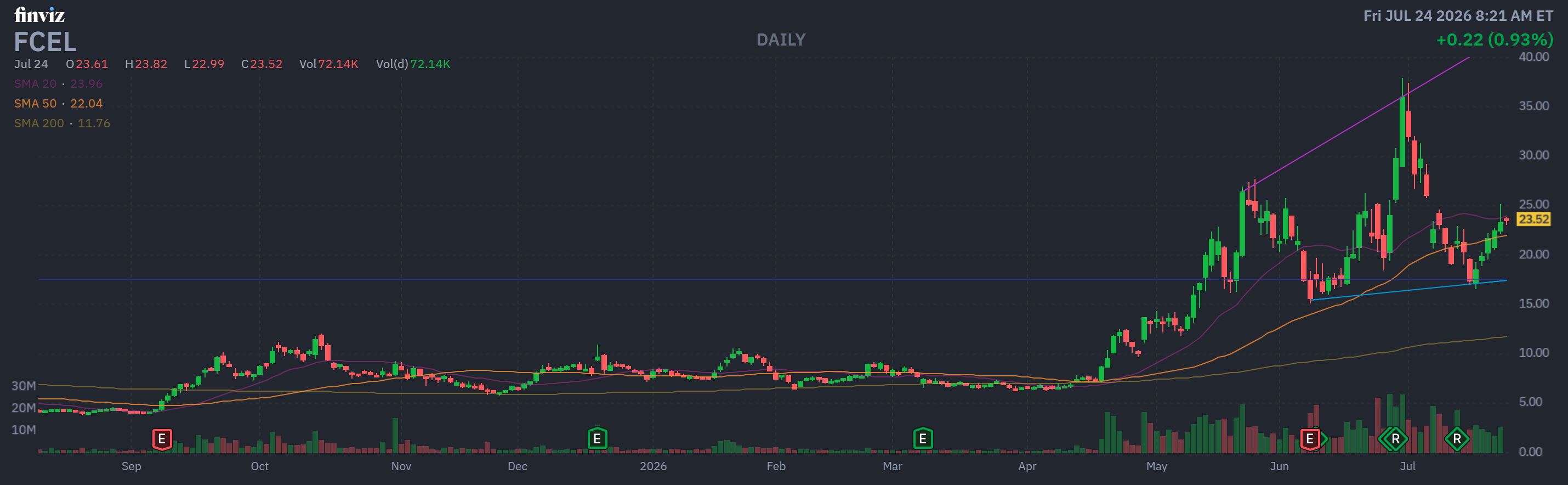Image resolution: width=1568 pixels, height=485 pixels.
Task: Click the Vol(d) 72.14K value
Action: click(x=430, y=64)
